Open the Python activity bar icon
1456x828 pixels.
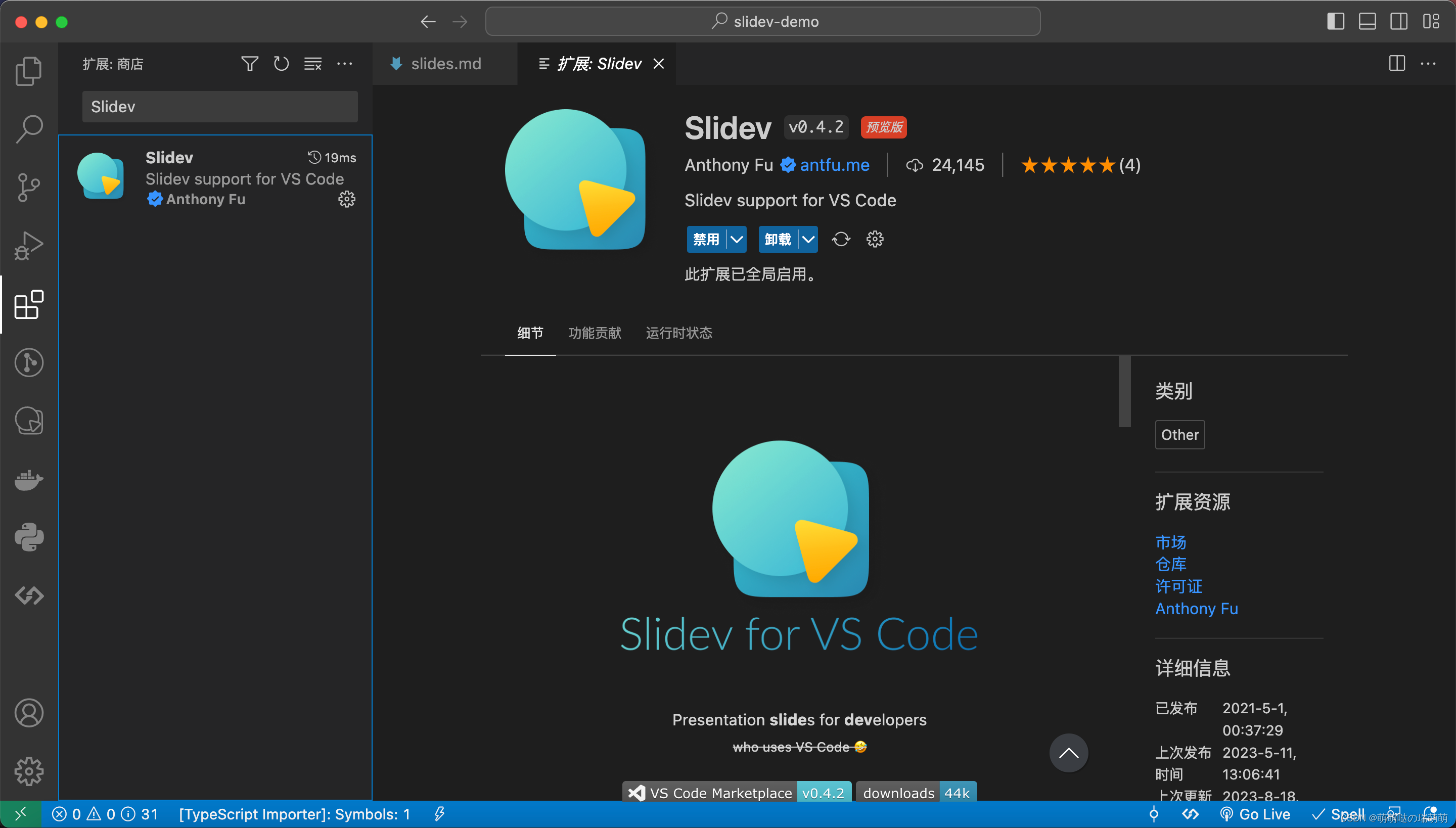click(28, 537)
